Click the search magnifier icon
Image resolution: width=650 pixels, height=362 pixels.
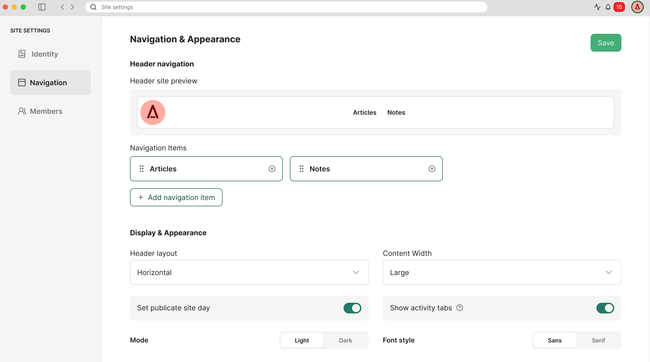(x=93, y=7)
